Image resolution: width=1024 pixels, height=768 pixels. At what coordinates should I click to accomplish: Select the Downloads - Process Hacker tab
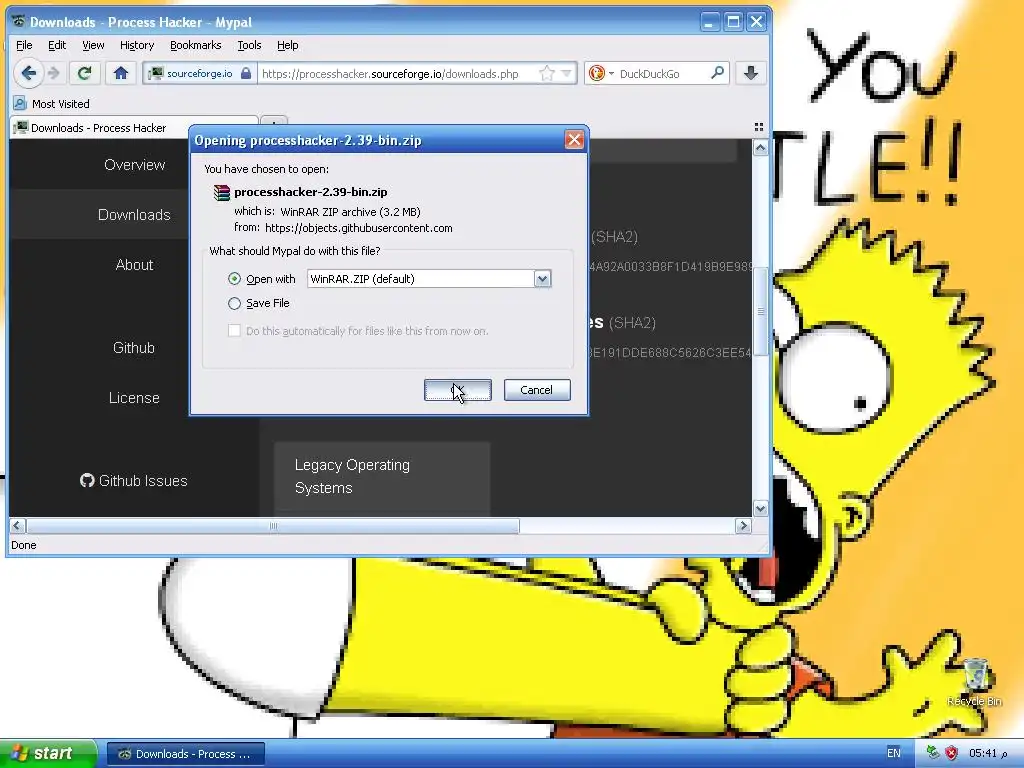[x=134, y=127]
